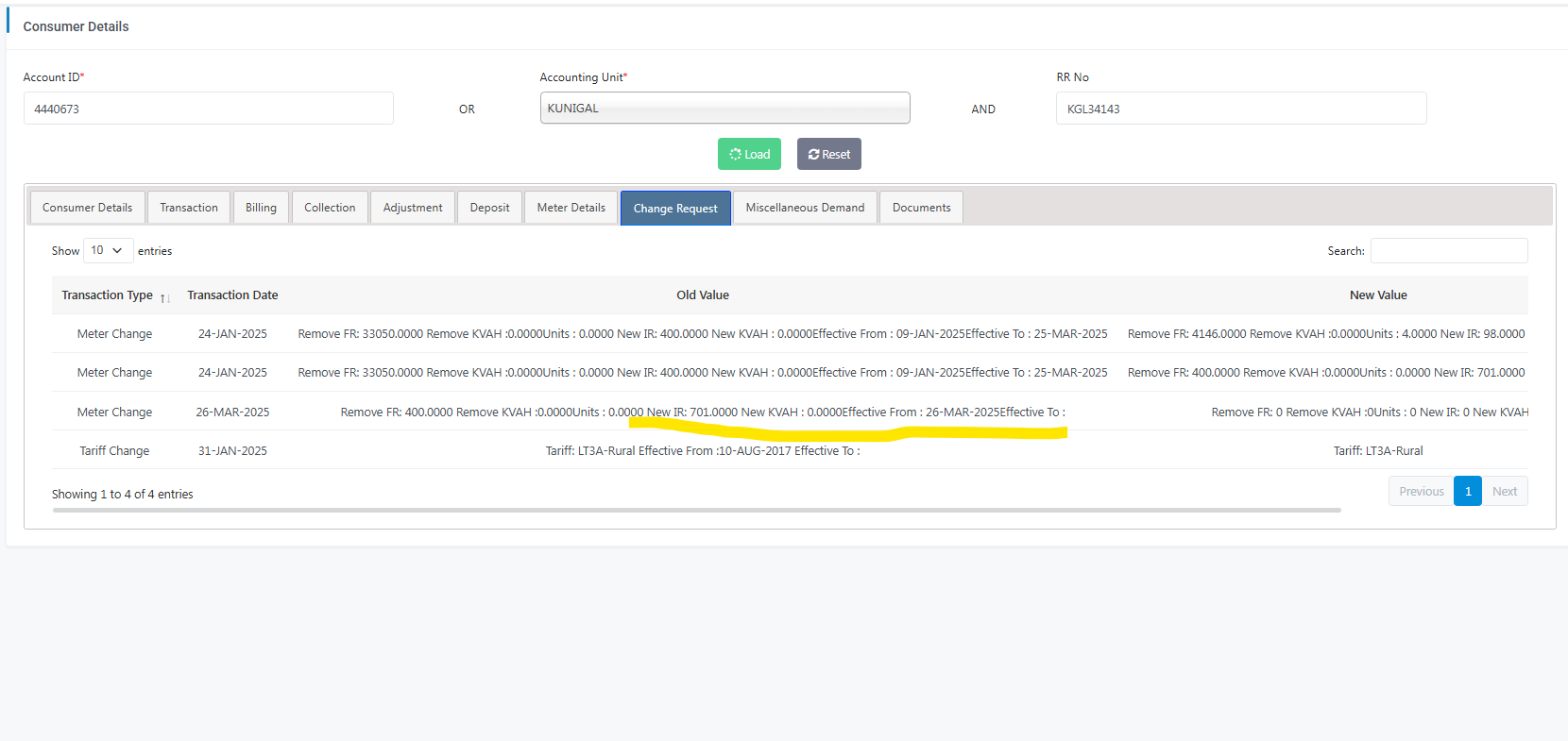This screenshot has height=741, width=1568.
Task: Select Meter Change in 26-MAR-2025 row
Action: click(x=114, y=413)
